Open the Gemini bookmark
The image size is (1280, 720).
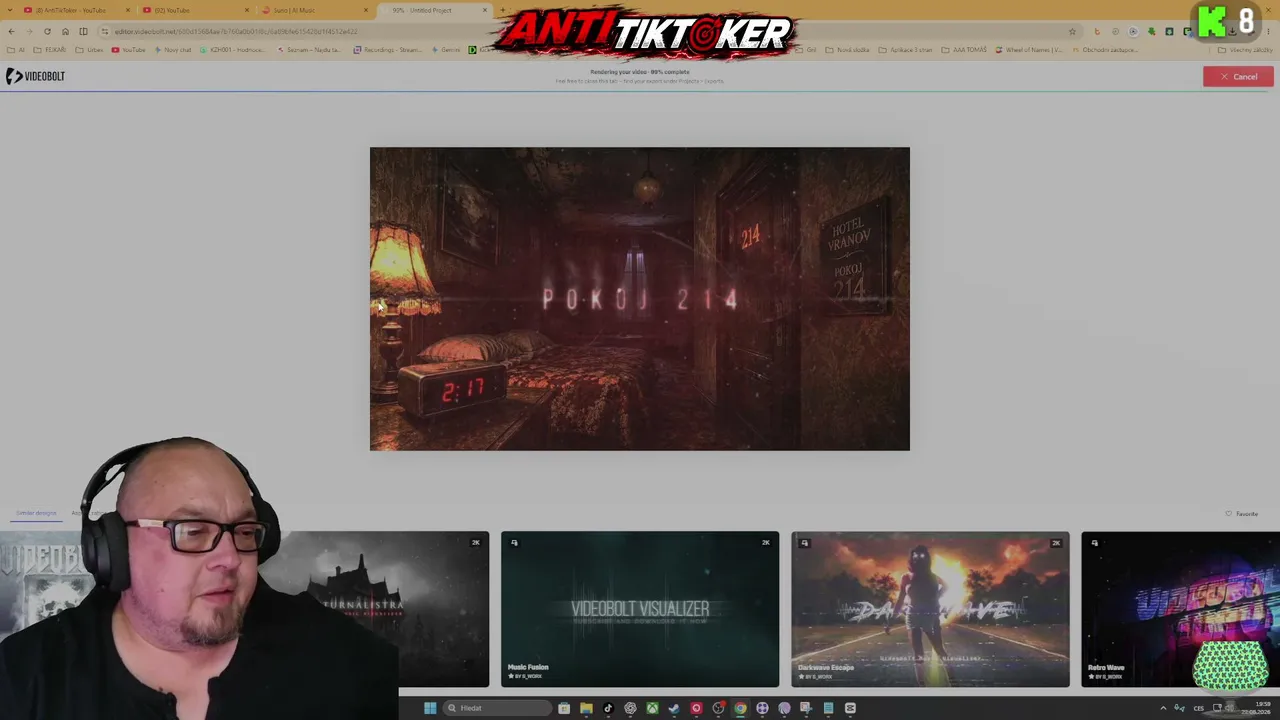click(x=446, y=50)
